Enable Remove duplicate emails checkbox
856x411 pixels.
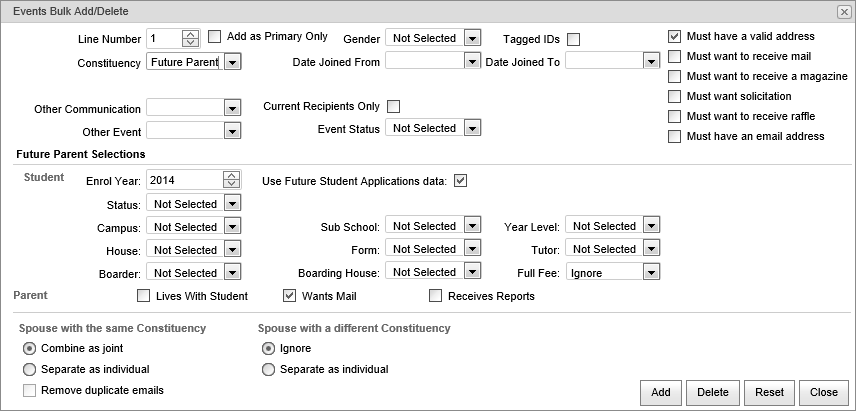[30, 390]
